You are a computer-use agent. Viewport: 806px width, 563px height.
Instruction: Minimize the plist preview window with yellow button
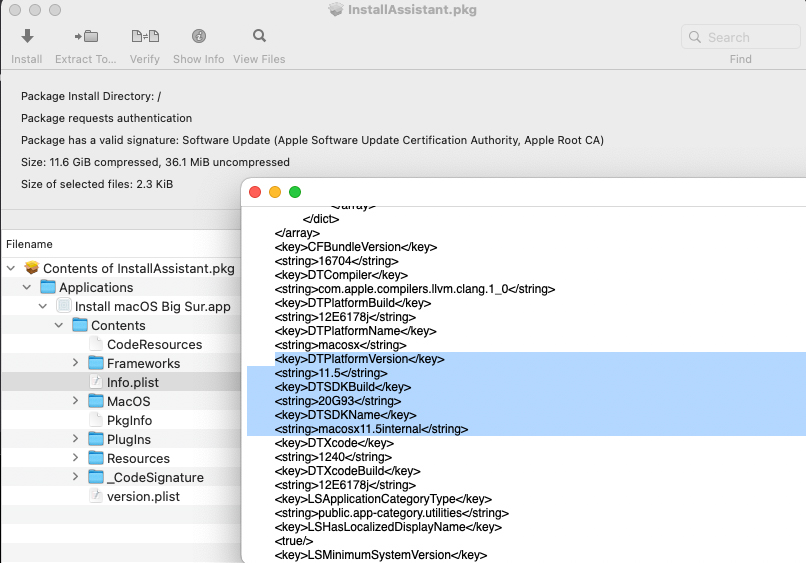pos(275,192)
